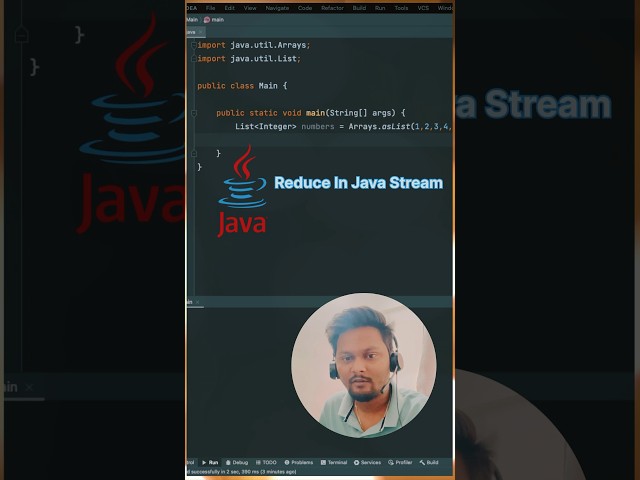Click the fold end marker at the java.util.List import

(194, 59)
